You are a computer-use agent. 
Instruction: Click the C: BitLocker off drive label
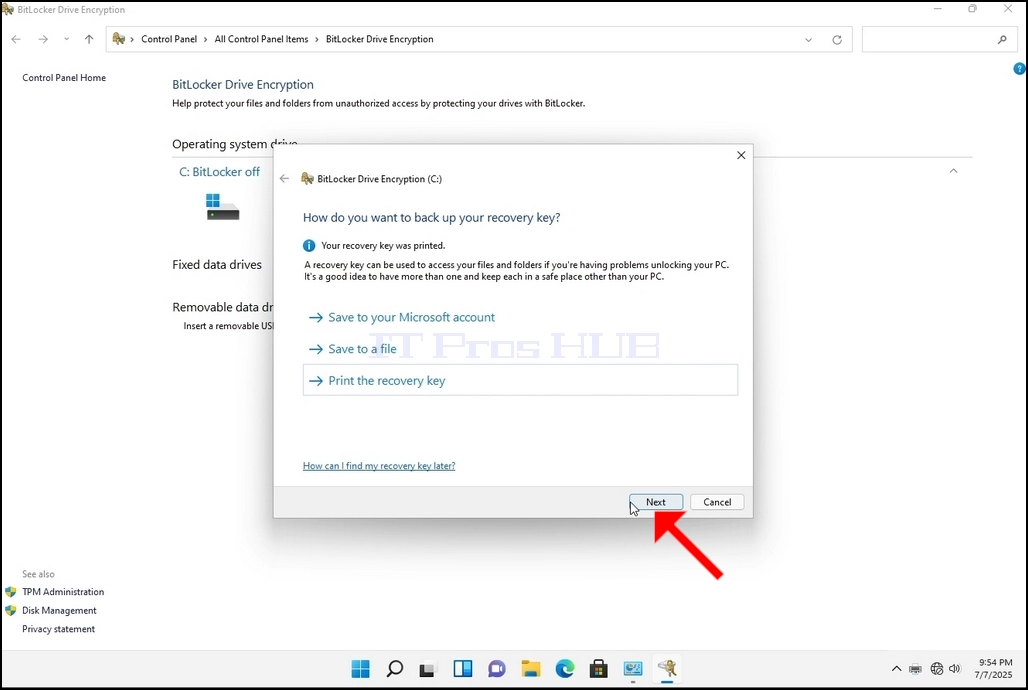click(x=220, y=172)
